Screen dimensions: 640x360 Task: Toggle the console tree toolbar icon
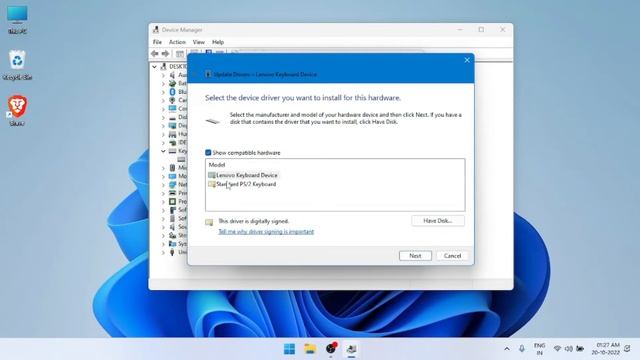pyautogui.click(x=180, y=53)
